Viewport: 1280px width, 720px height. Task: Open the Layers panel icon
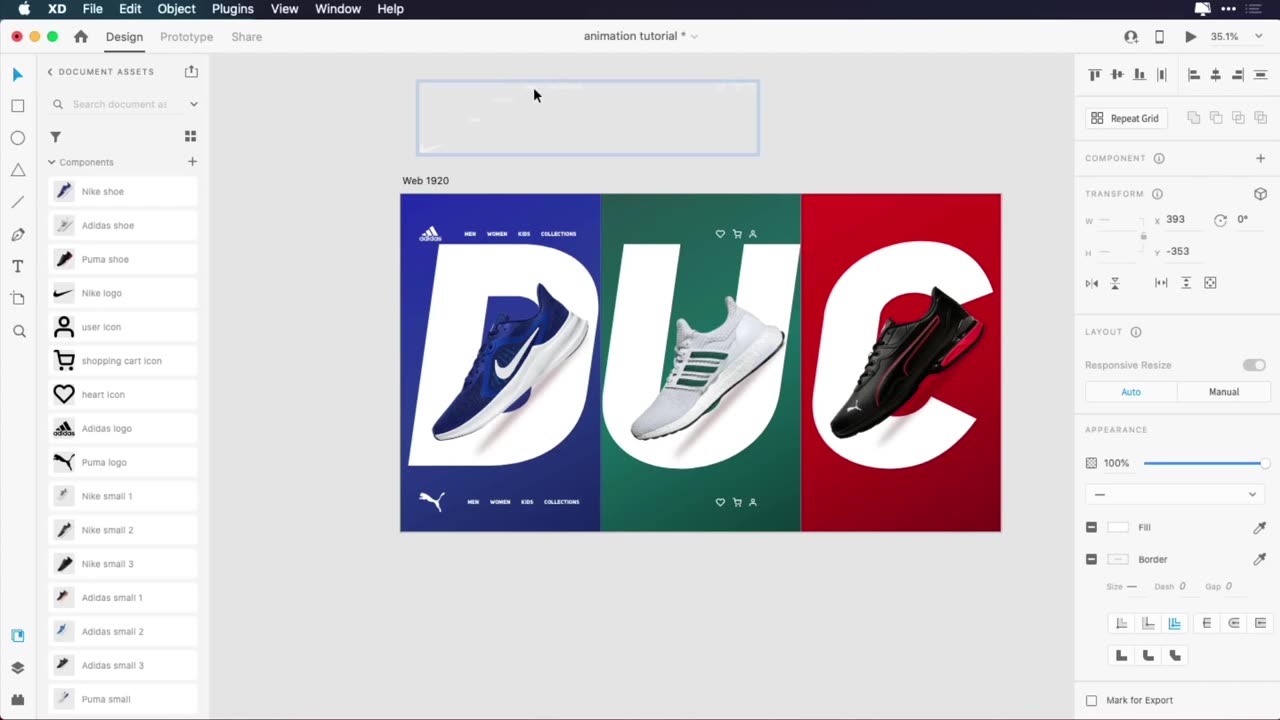tap(17, 668)
